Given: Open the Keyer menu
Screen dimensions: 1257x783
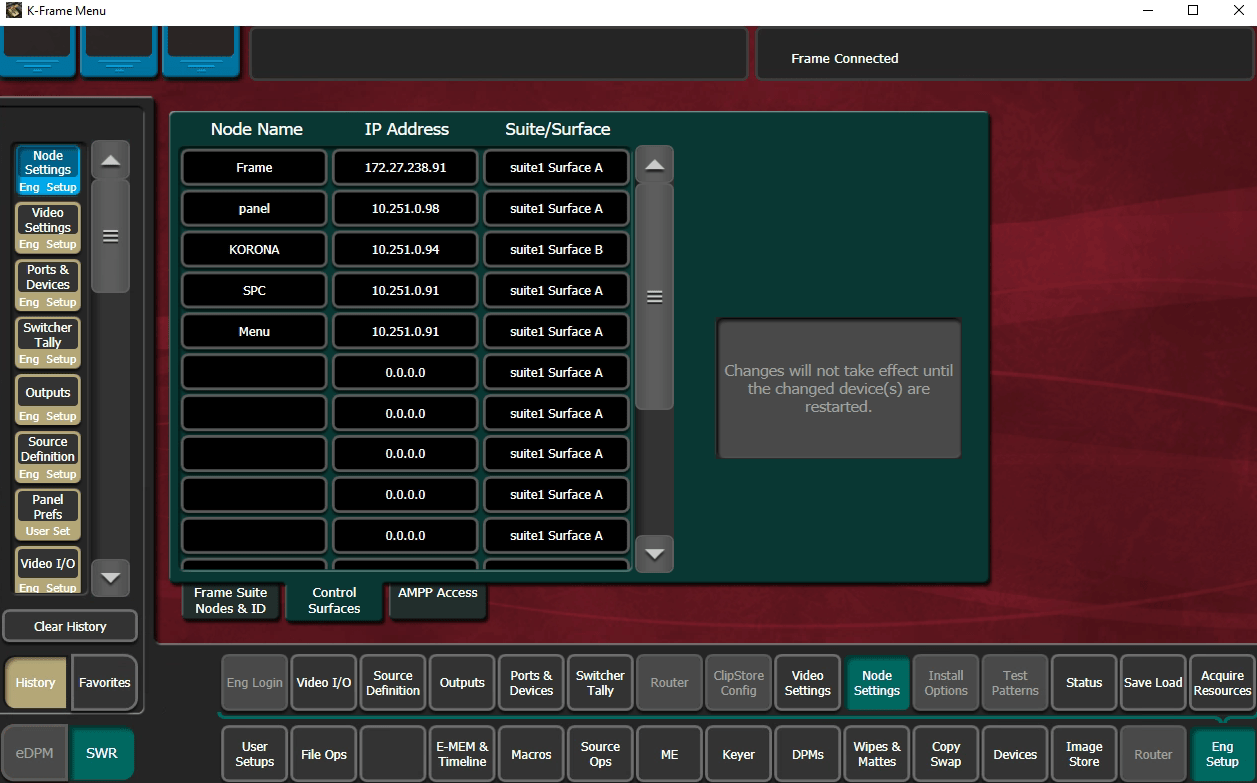Looking at the screenshot, I should (739, 754).
